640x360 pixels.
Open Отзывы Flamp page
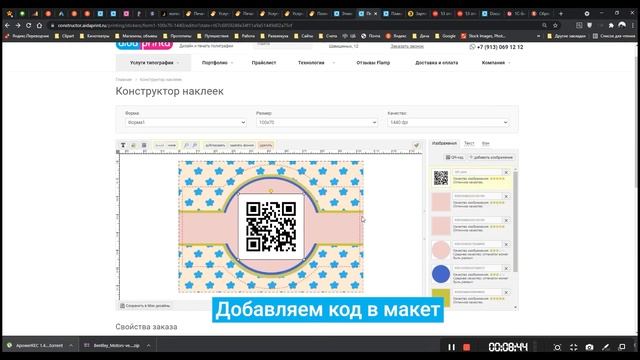(x=373, y=63)
